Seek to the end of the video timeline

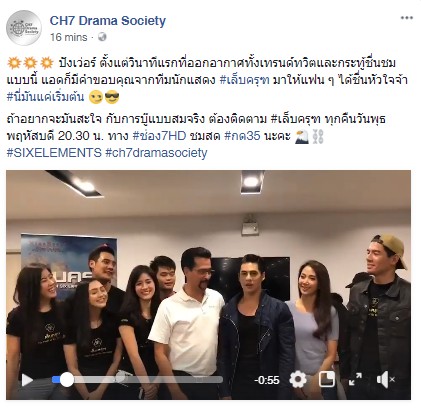(221, 380)
